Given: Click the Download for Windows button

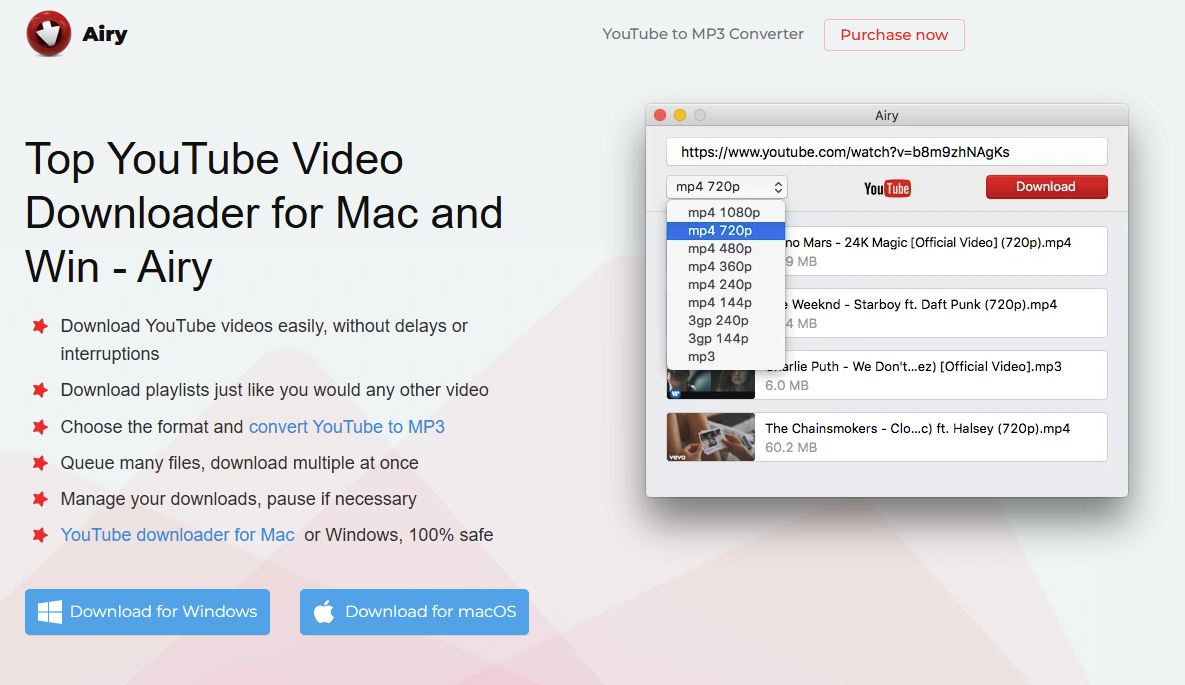Looking at the screenshot, I should click(x=147, y=612).
